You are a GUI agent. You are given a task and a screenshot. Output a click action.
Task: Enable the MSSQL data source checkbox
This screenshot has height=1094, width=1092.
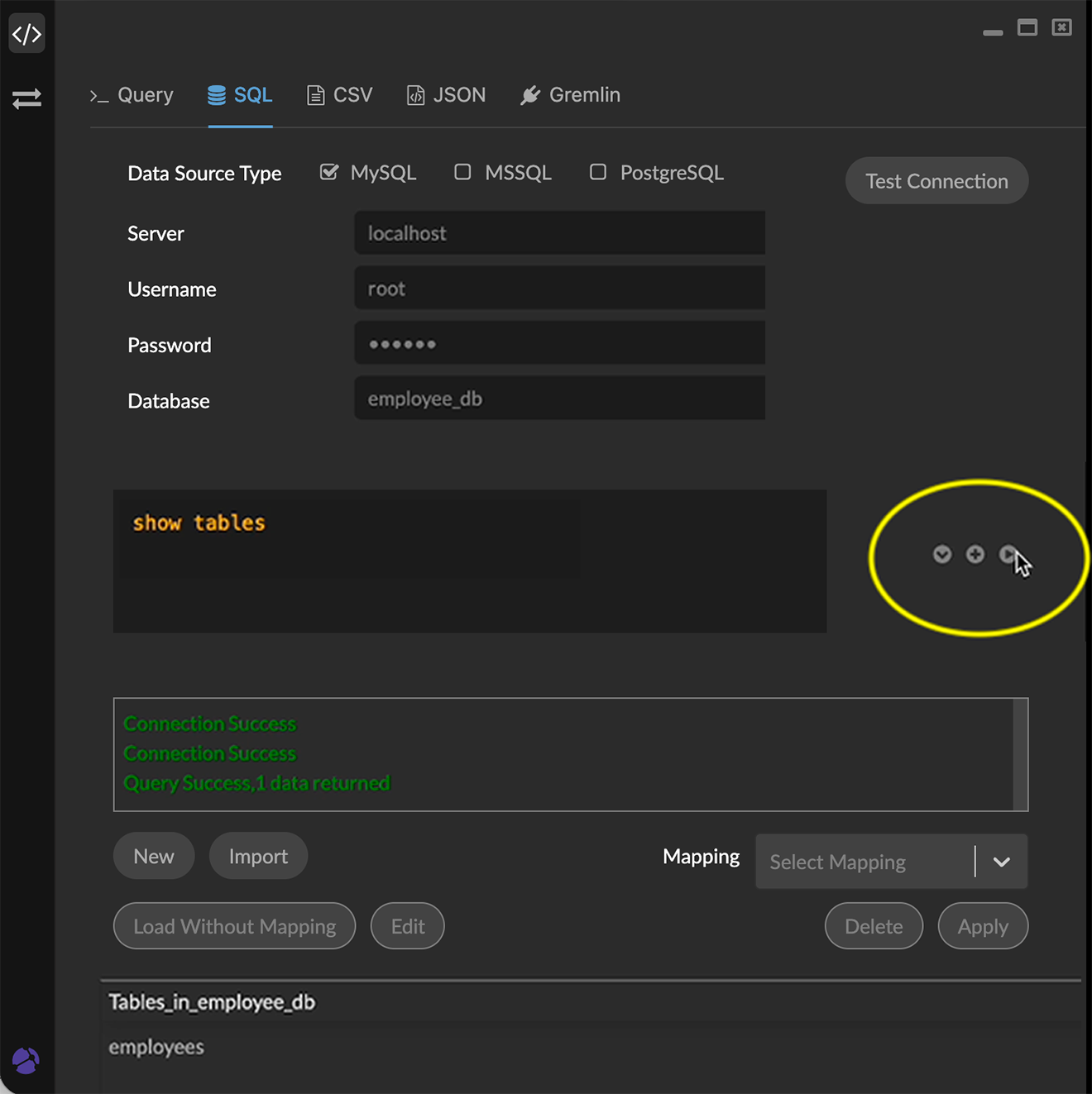point(462,172)
